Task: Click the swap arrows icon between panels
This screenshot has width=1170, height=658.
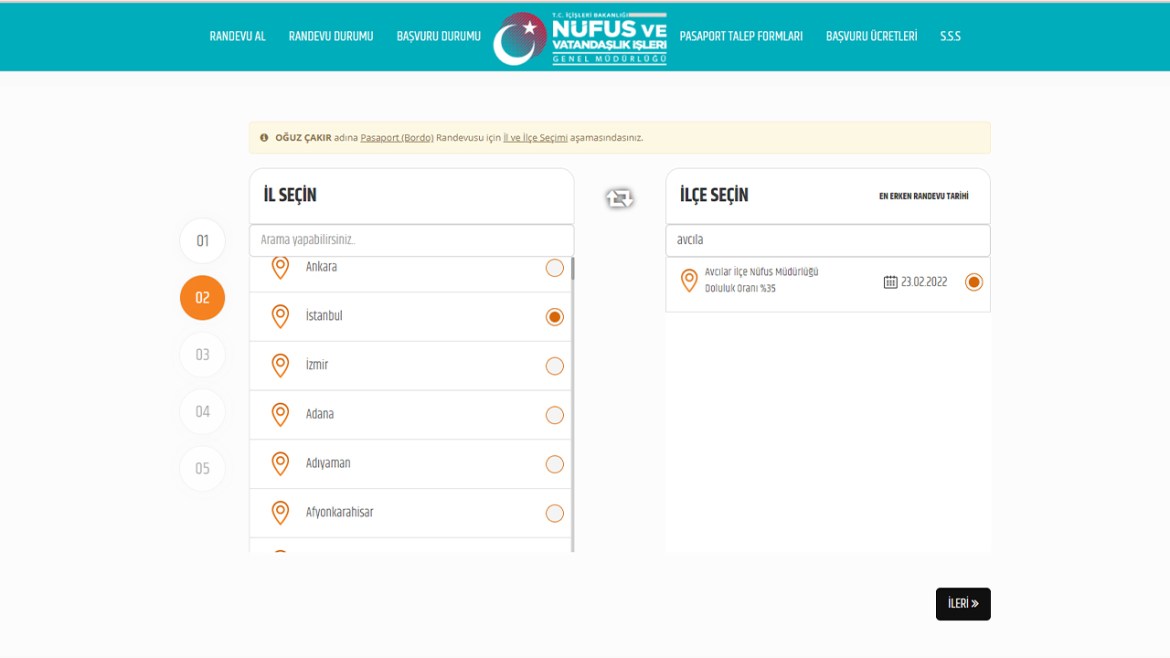Action: 619,199
